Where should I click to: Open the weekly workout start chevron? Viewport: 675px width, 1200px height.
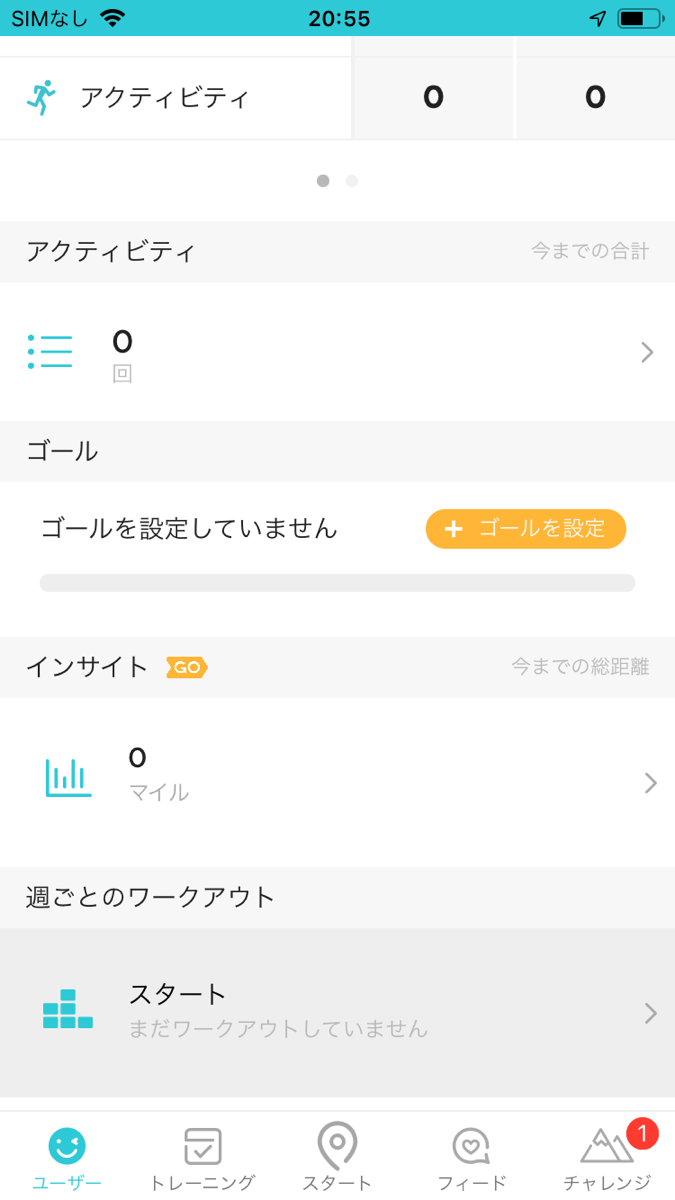pos(648,1013)
